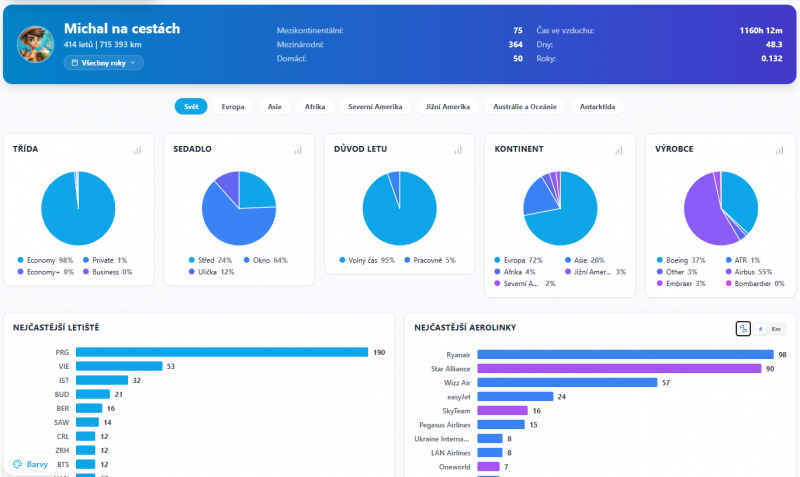Click the ATR 1% legend item
The height and width of the screenshot is (477, 800).
click(743, 260)
